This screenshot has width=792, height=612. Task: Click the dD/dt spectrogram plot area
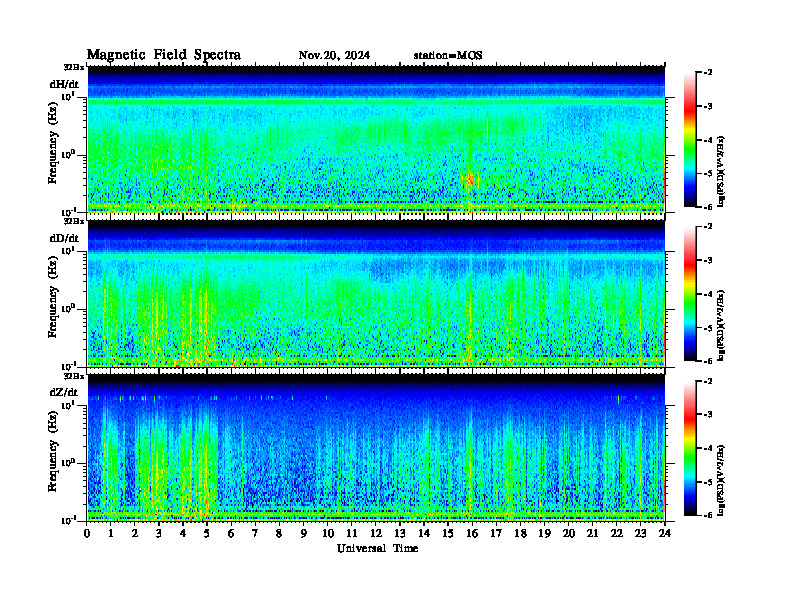pos(376,294)
